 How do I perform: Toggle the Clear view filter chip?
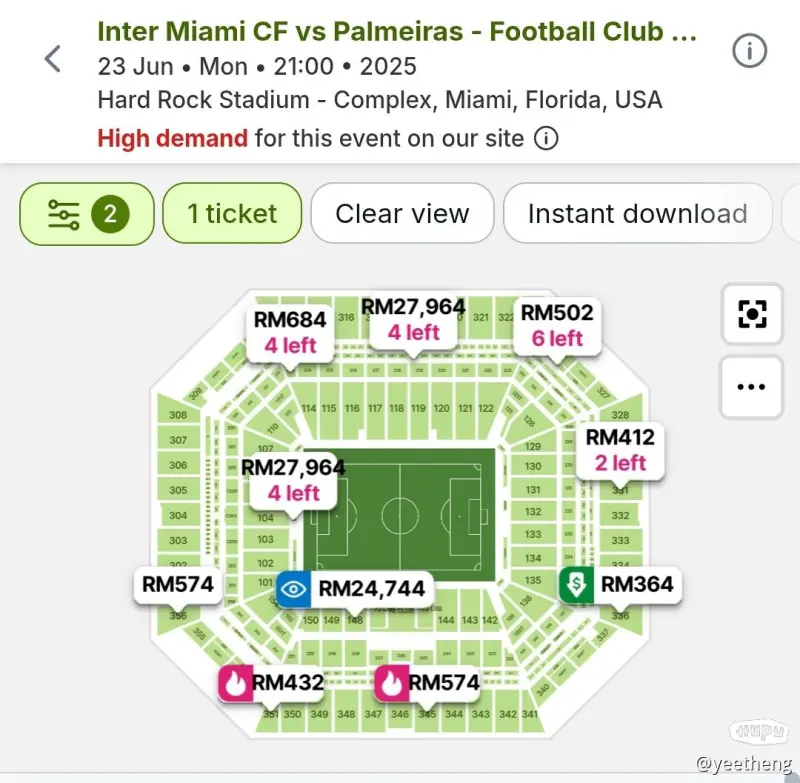pos(402,214)
